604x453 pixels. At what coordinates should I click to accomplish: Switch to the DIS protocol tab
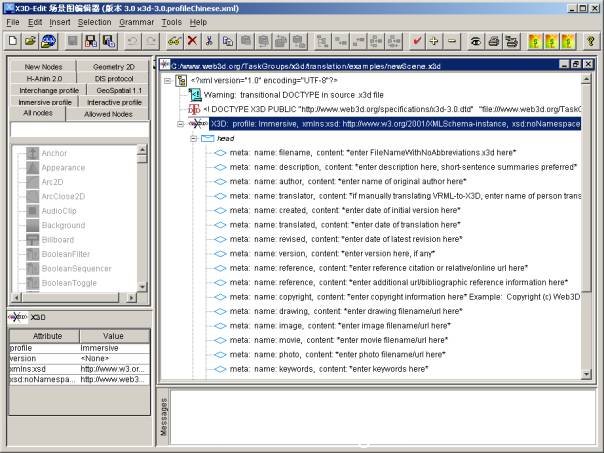tap(114, 78)
